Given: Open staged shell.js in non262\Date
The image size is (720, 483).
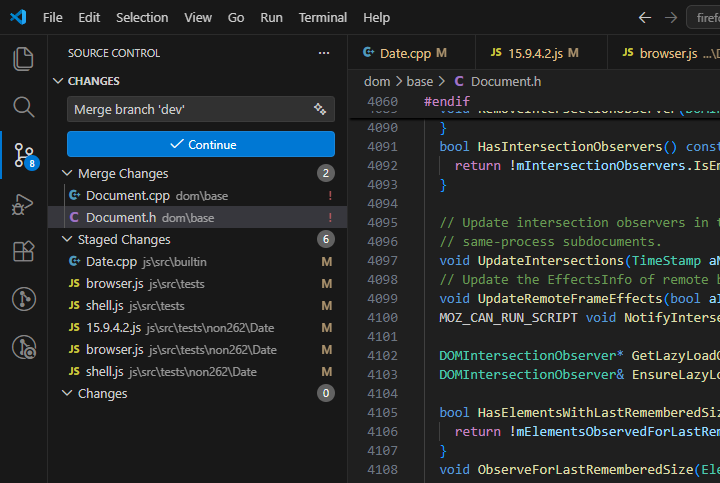Looking at the screenshot, I should point(197,372).
